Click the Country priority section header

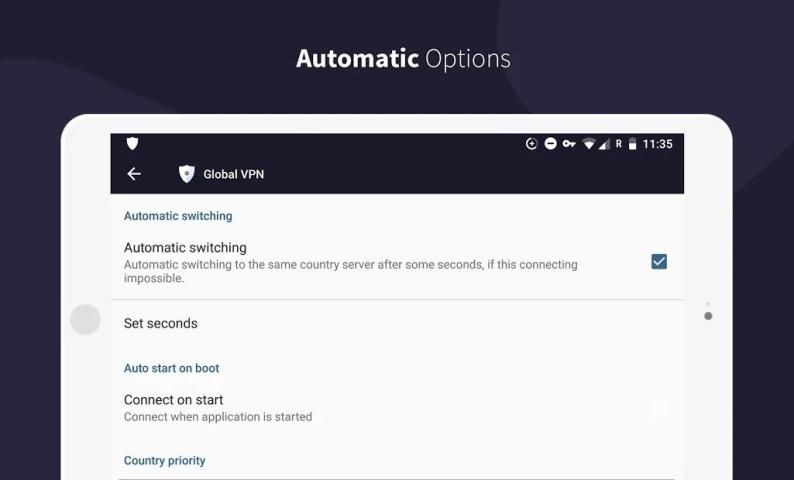pyautogui.click(x=164, y=461)
